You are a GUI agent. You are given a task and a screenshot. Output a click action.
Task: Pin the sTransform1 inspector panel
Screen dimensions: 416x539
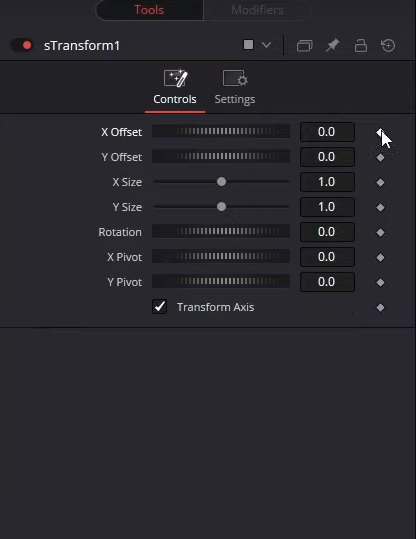[332, 45]
